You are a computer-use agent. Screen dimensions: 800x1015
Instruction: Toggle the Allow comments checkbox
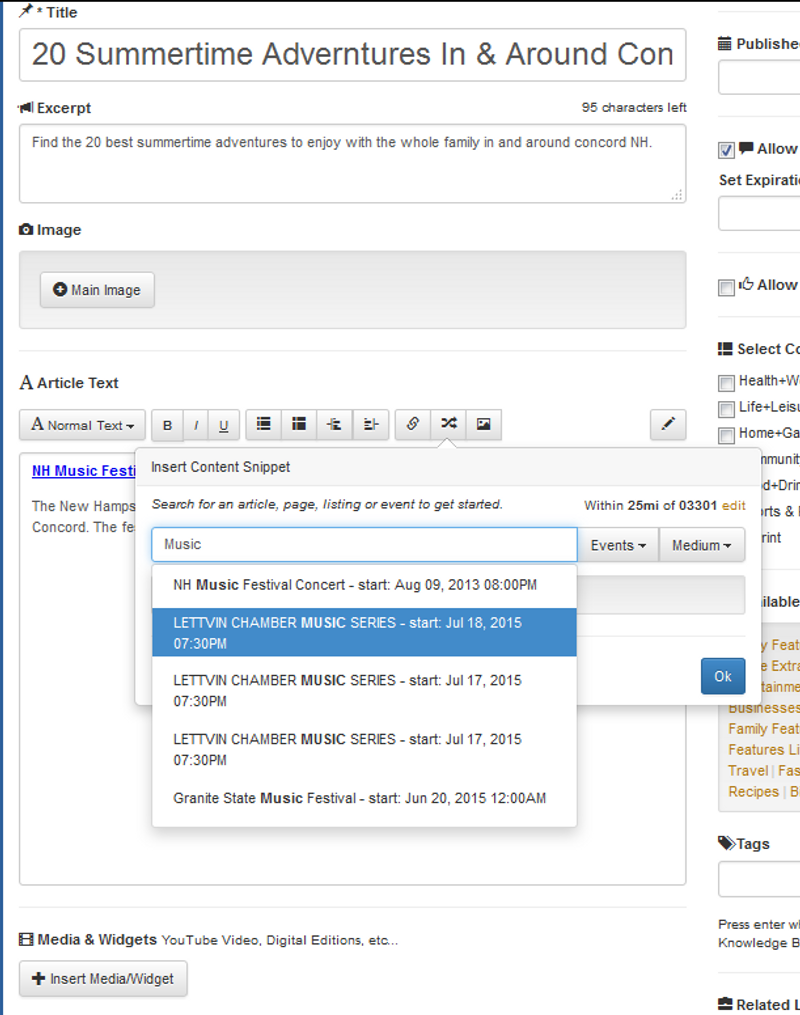726,151
